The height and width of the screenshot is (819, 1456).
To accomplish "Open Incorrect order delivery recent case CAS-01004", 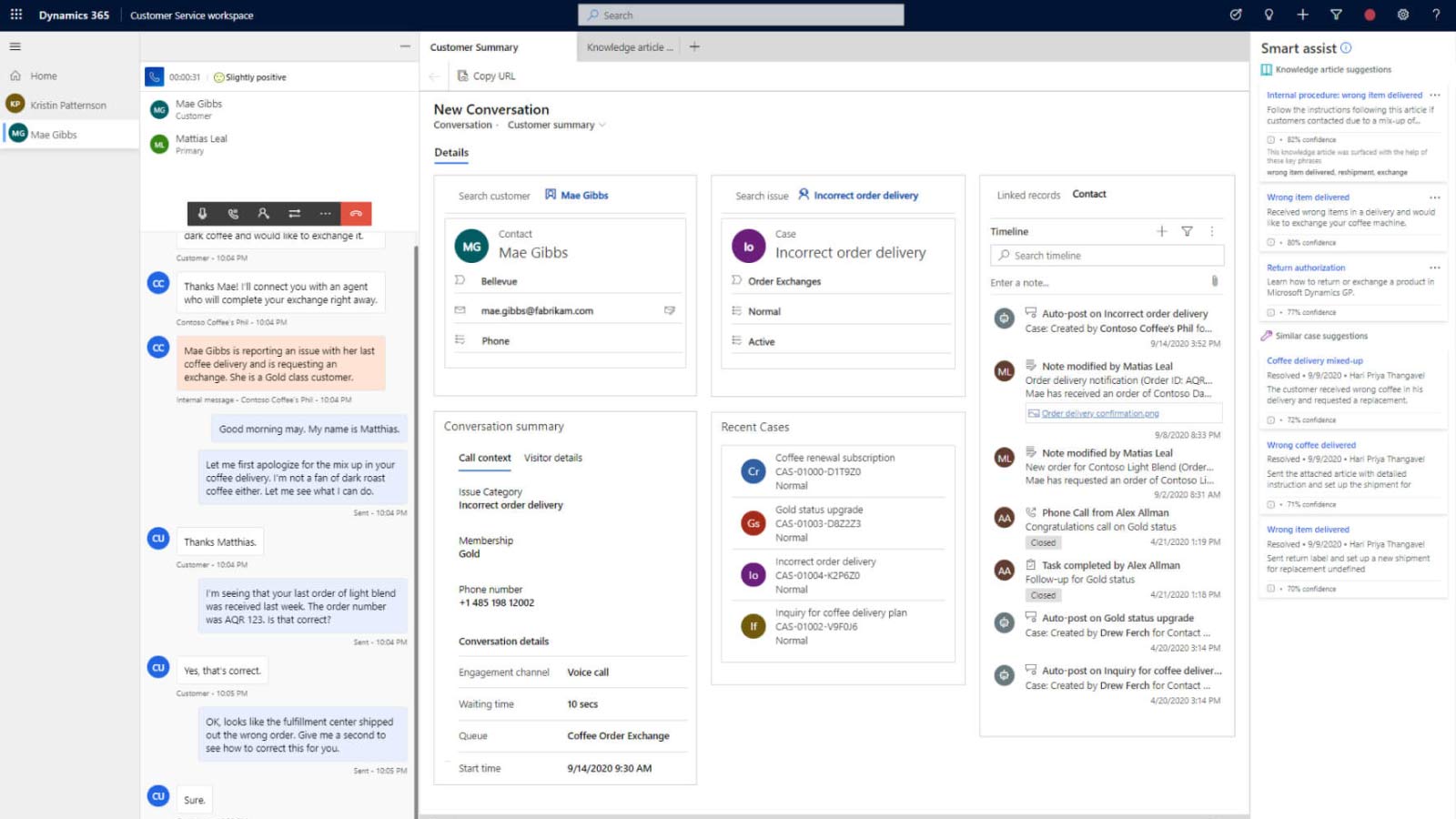I will 837,575.
